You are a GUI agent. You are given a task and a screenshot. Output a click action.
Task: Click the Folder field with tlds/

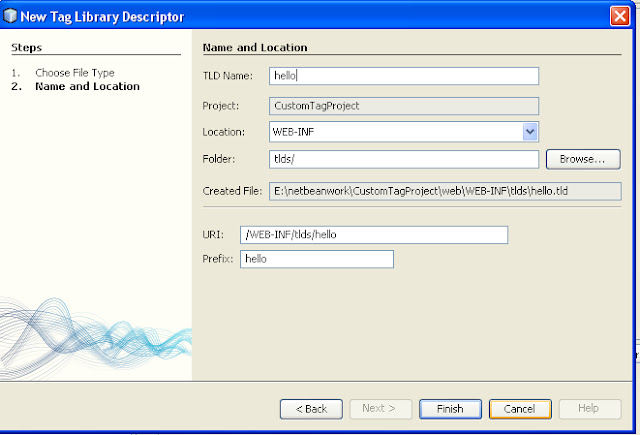point(404,159)
